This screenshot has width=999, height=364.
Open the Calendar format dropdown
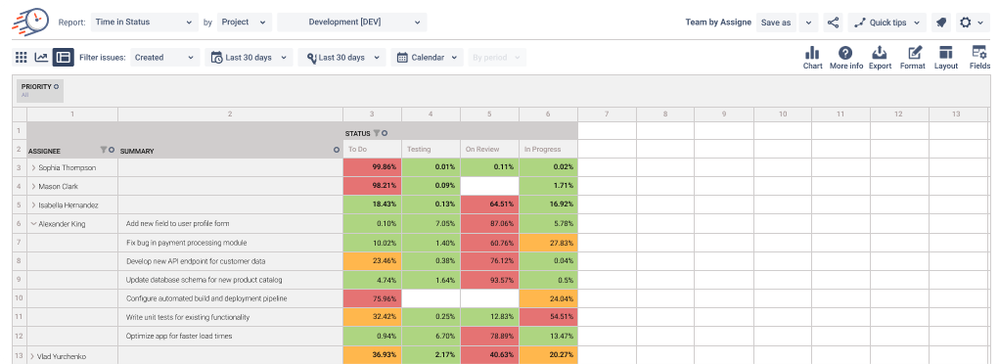tap(427, 57)
